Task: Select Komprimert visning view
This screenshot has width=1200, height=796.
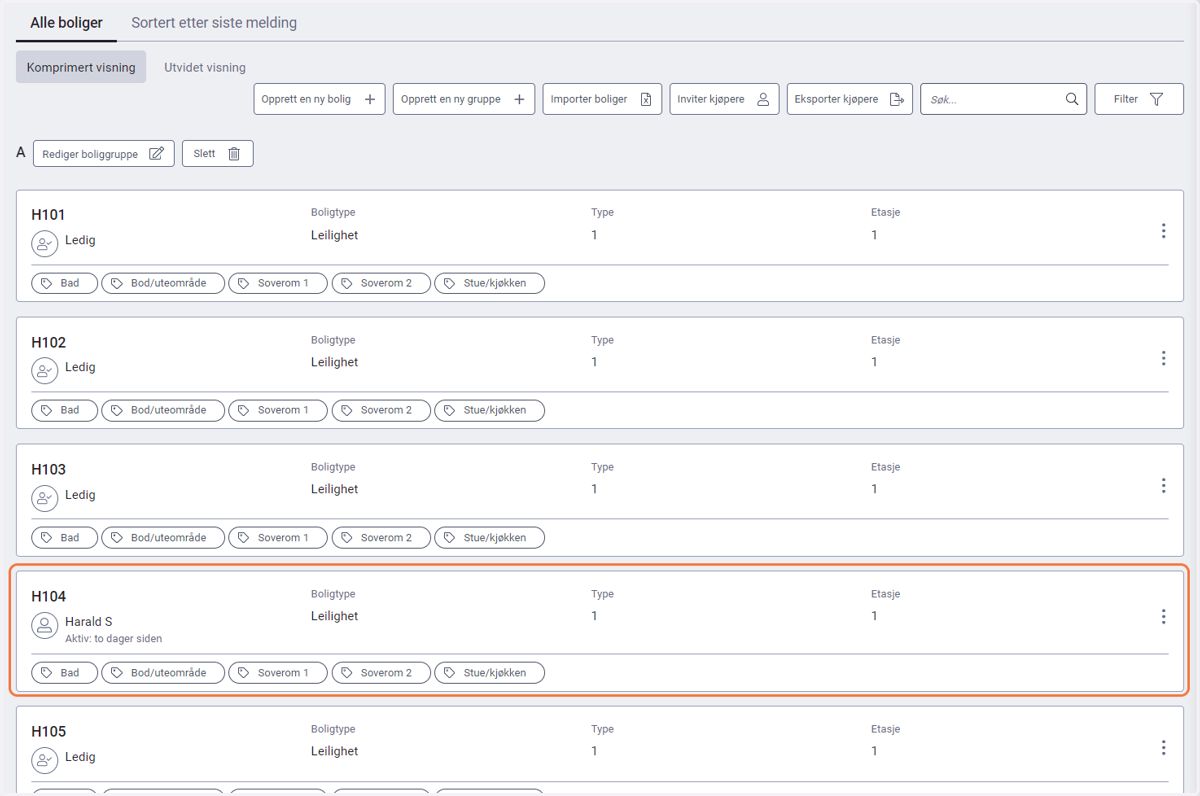Action: (x=81, y=67)
